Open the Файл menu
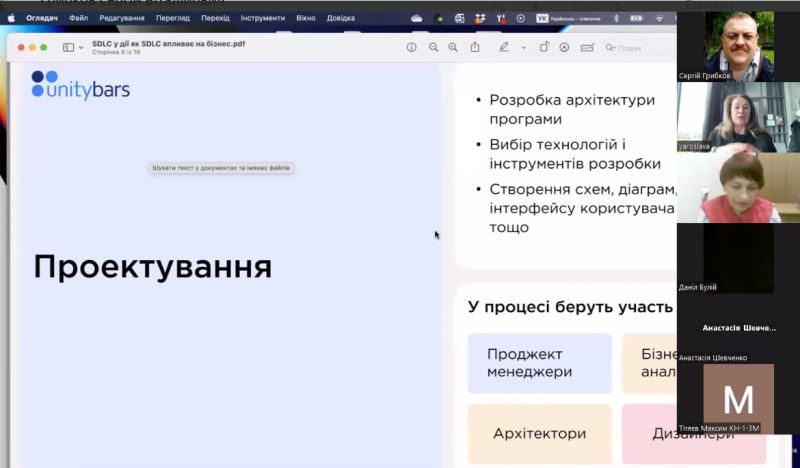The height and width of the screenshot is (468, 800). pyautogui.click(x=79, y=18)
